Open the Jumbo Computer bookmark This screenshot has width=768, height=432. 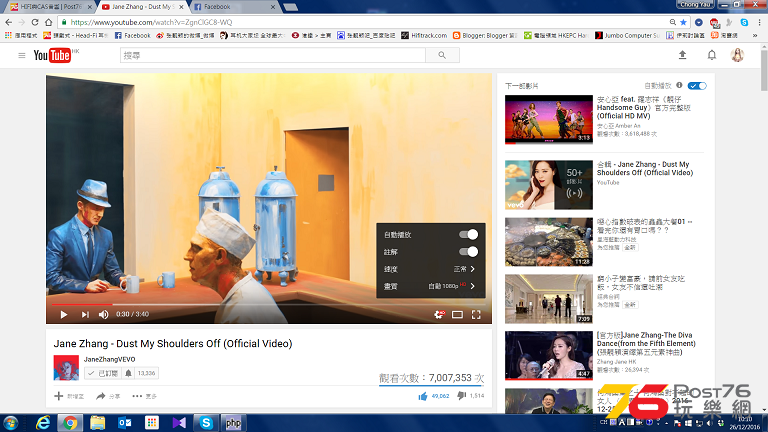(x=627, y=35)
